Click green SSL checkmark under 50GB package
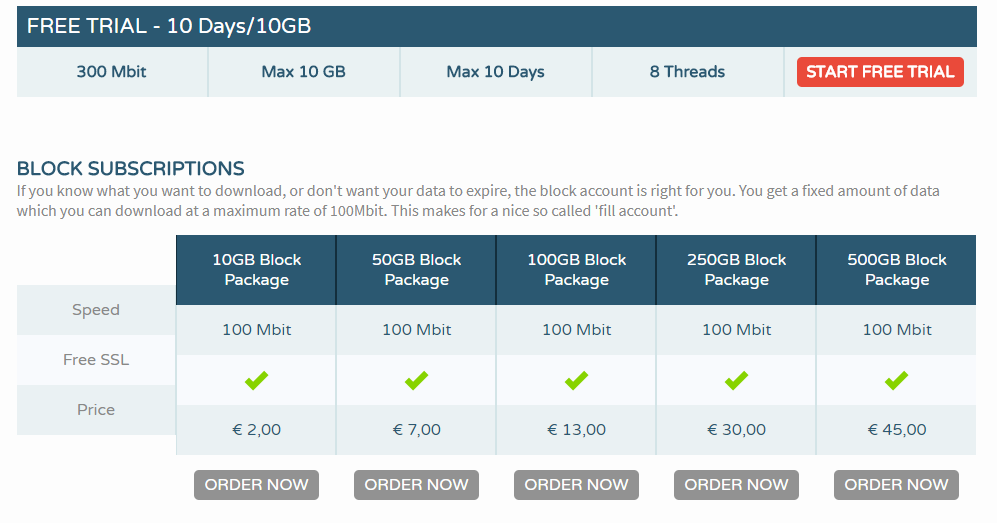997x523 pixels. (x=416, y=380)
